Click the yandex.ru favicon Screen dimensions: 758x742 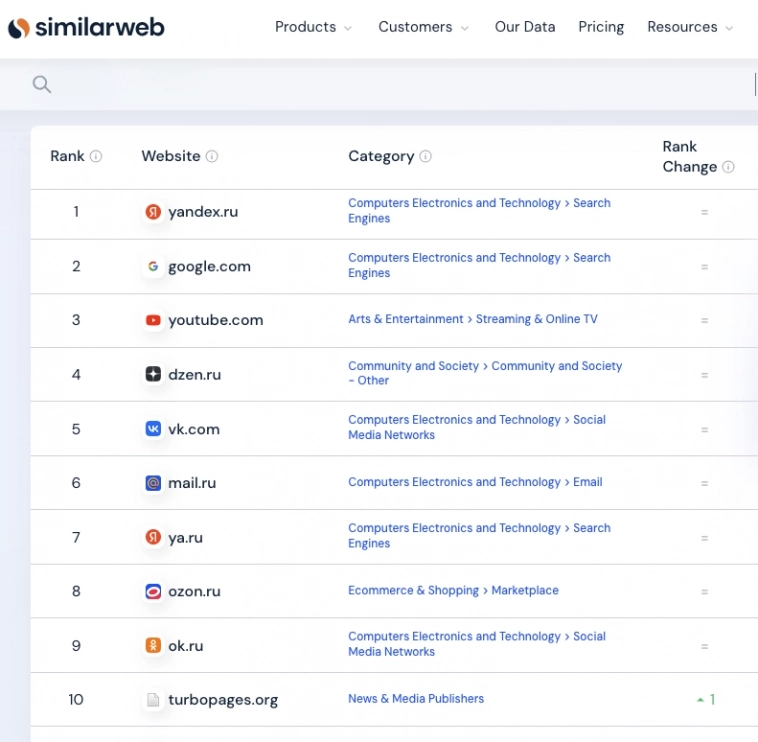coord(153,212)
